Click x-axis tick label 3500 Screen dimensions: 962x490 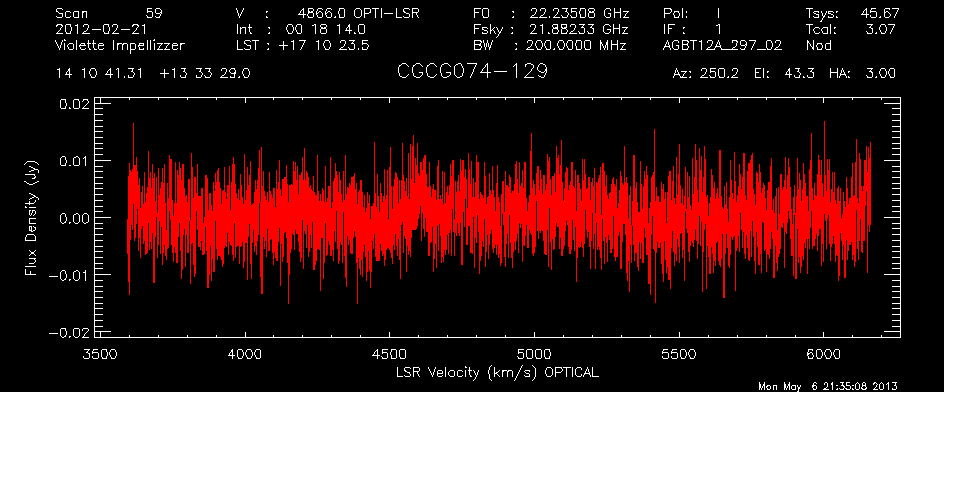(x=99, y=354)
